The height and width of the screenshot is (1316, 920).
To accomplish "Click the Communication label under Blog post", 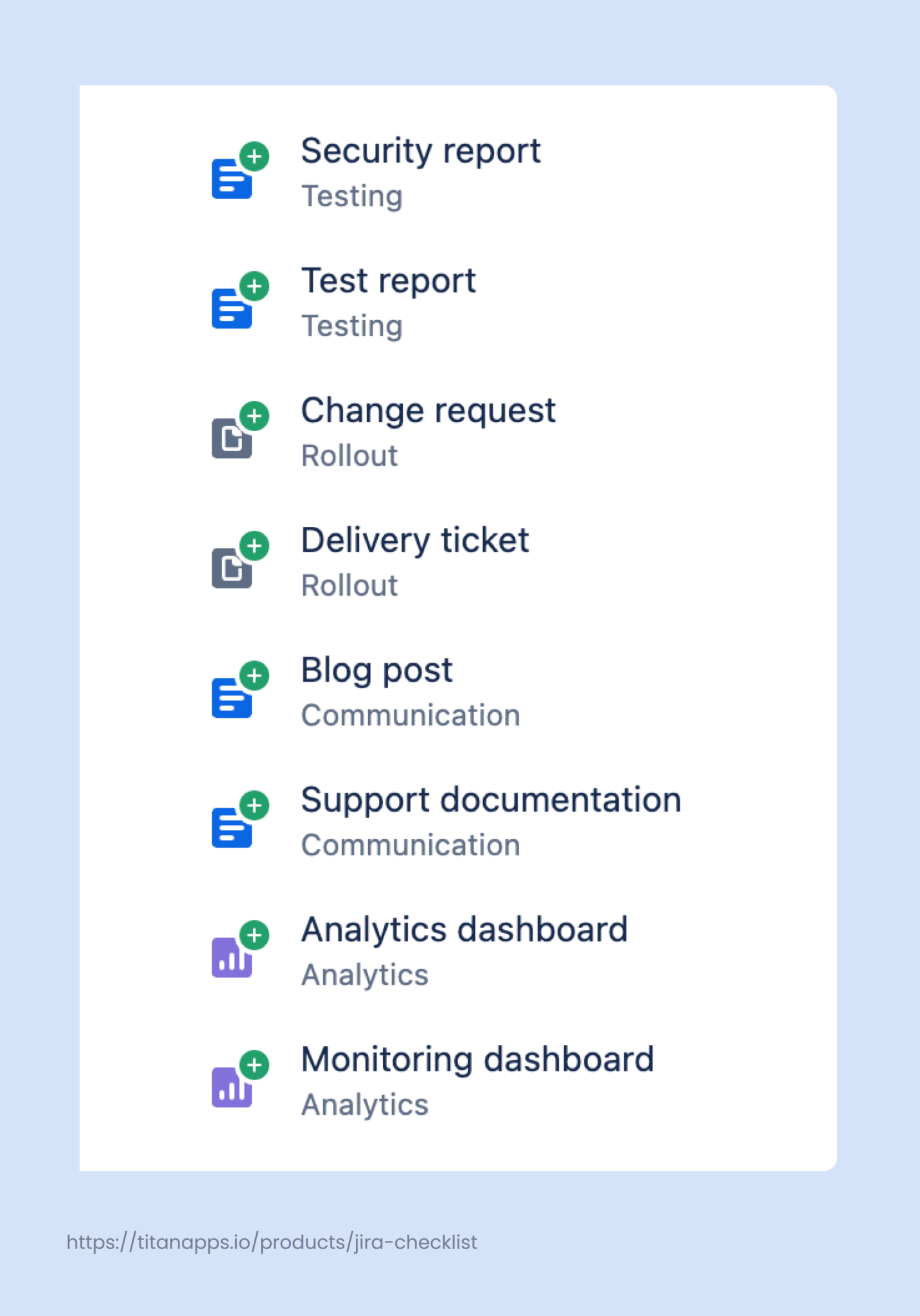I will click(x=411, y=715).
